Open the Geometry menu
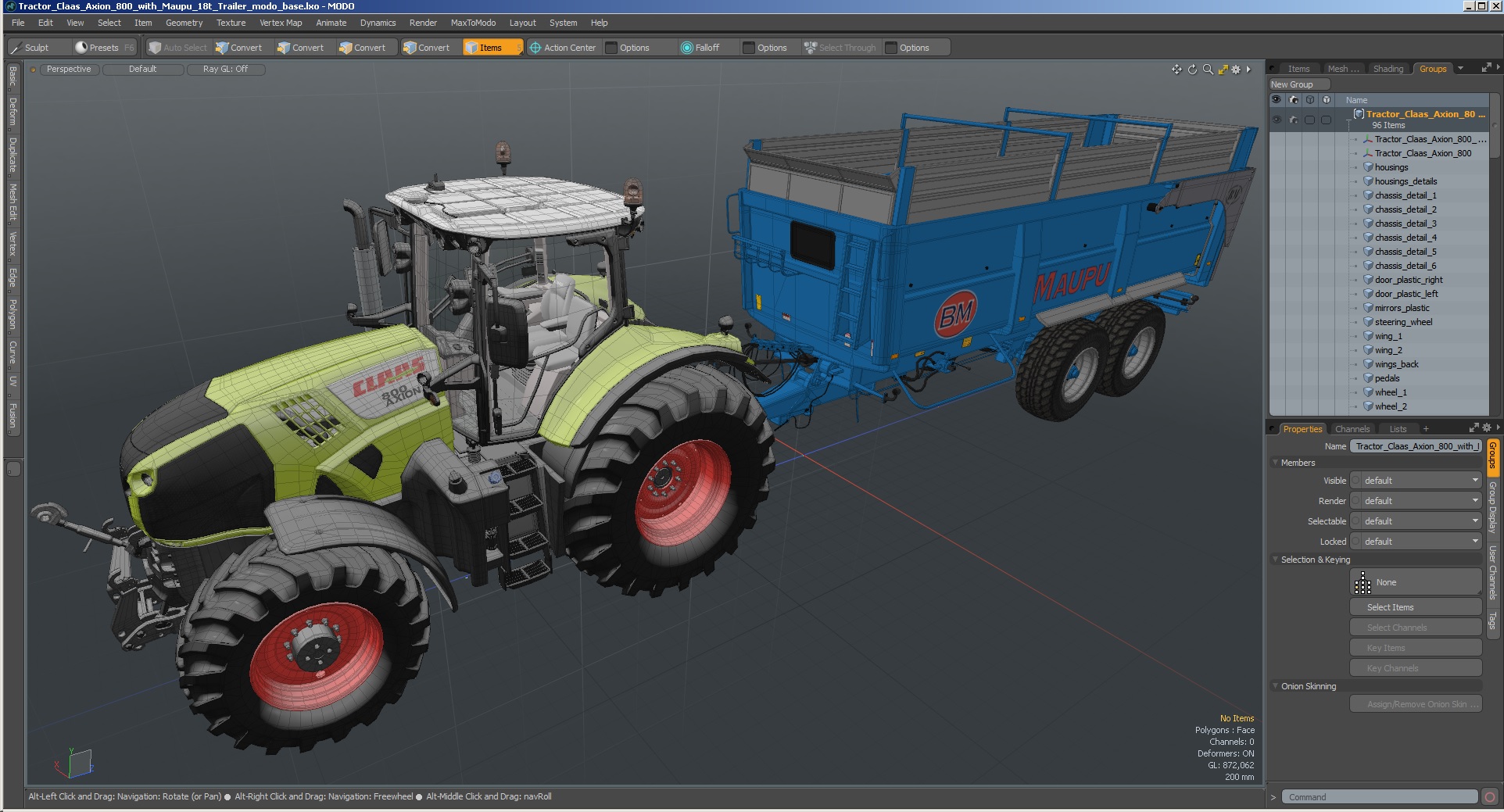The height and width of the screenshot is (812, 1504). [x=184, y=23]
